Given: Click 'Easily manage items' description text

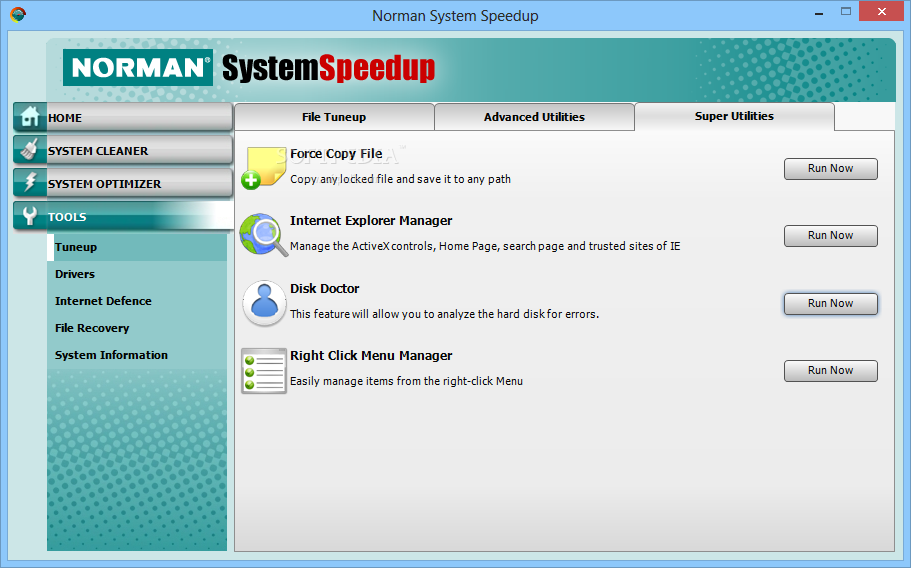Looking at the screenshot, I should tap(406, 381).
